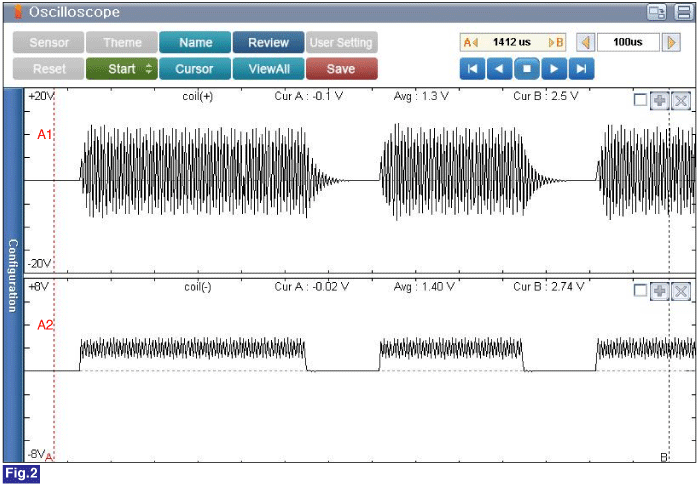Select the B cursor arrow in time box
This screenshot has height=486, width=700.
tap(556, 43)
